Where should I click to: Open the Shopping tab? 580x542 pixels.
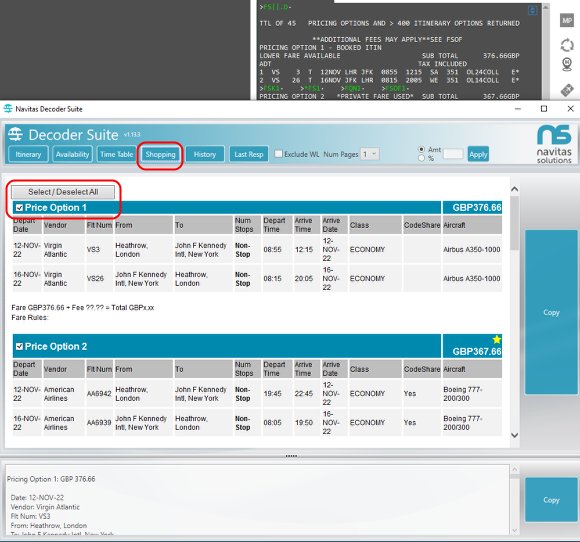[x=160, y=154]
